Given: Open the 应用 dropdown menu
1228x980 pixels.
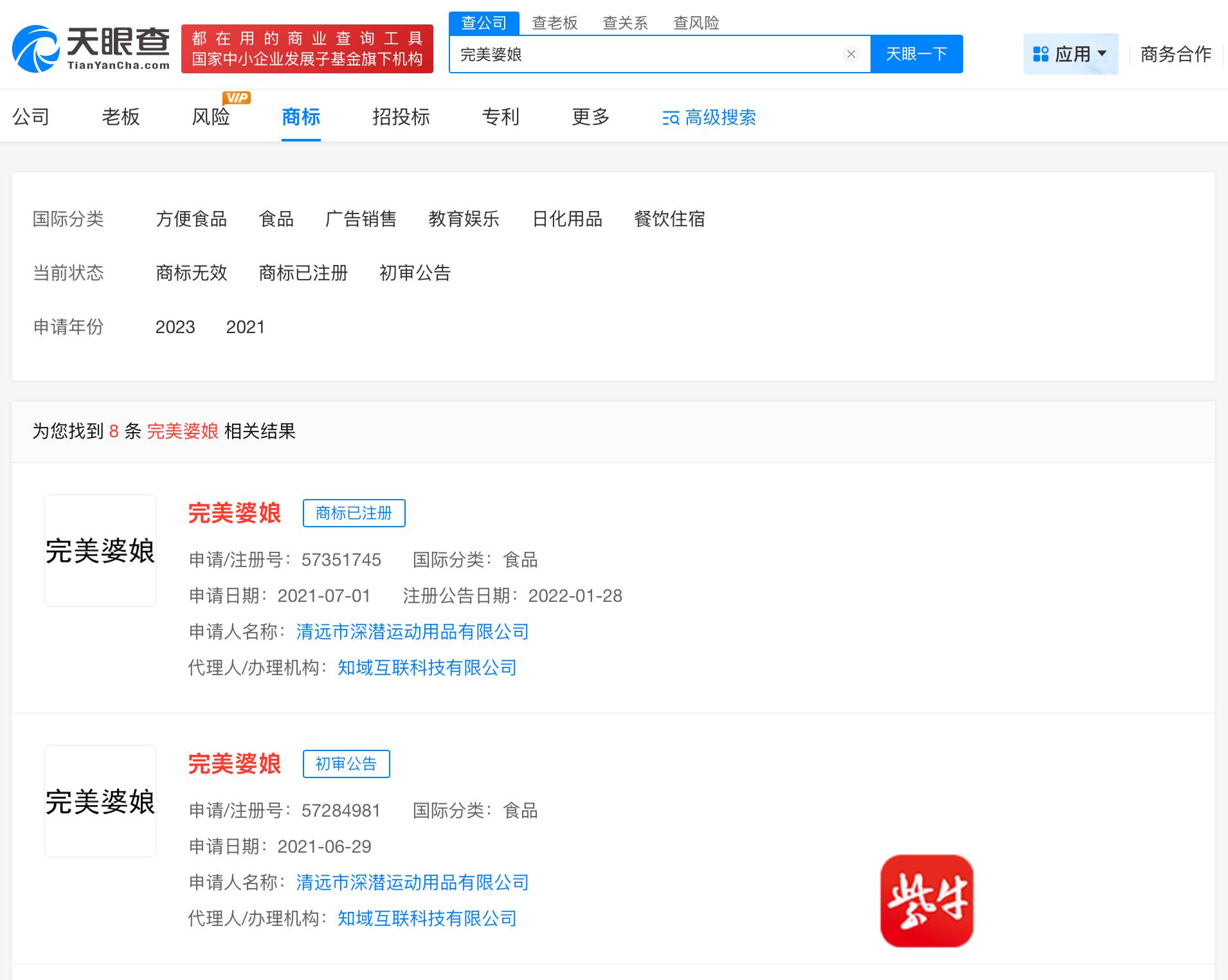Looking at the screenshot, I should 1070,54.
